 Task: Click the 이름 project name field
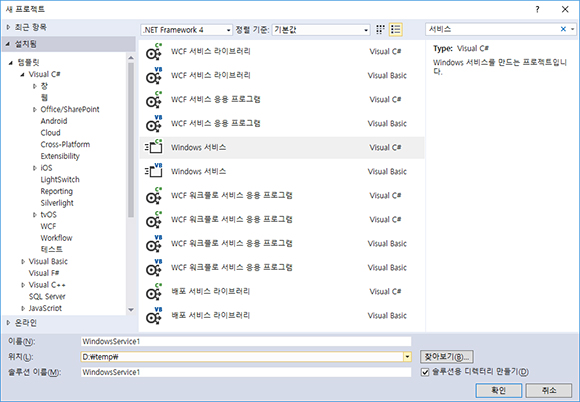246,341
